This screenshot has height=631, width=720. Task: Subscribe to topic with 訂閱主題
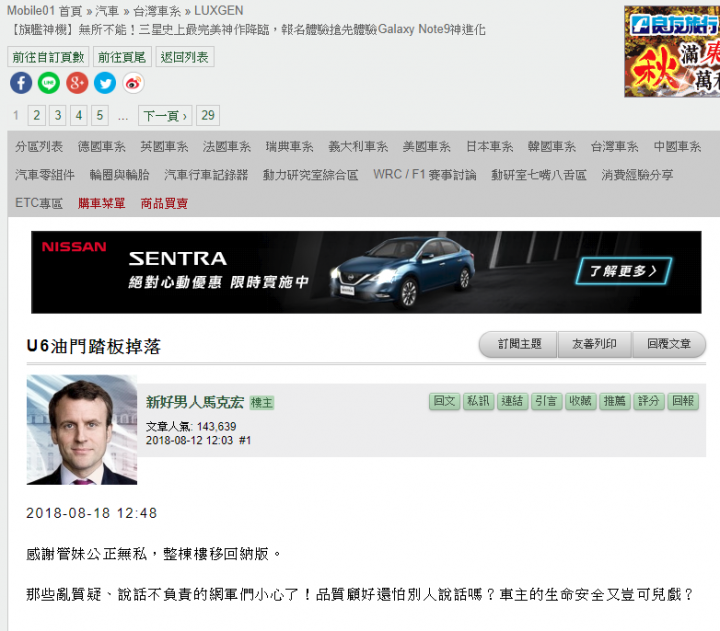pos(519,344)
